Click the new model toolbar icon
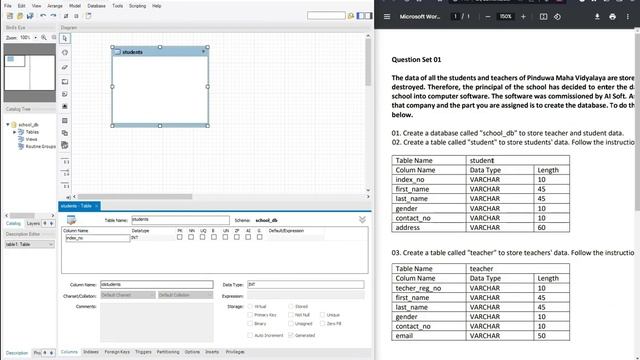Screen dimensions: 640x360 10,16
